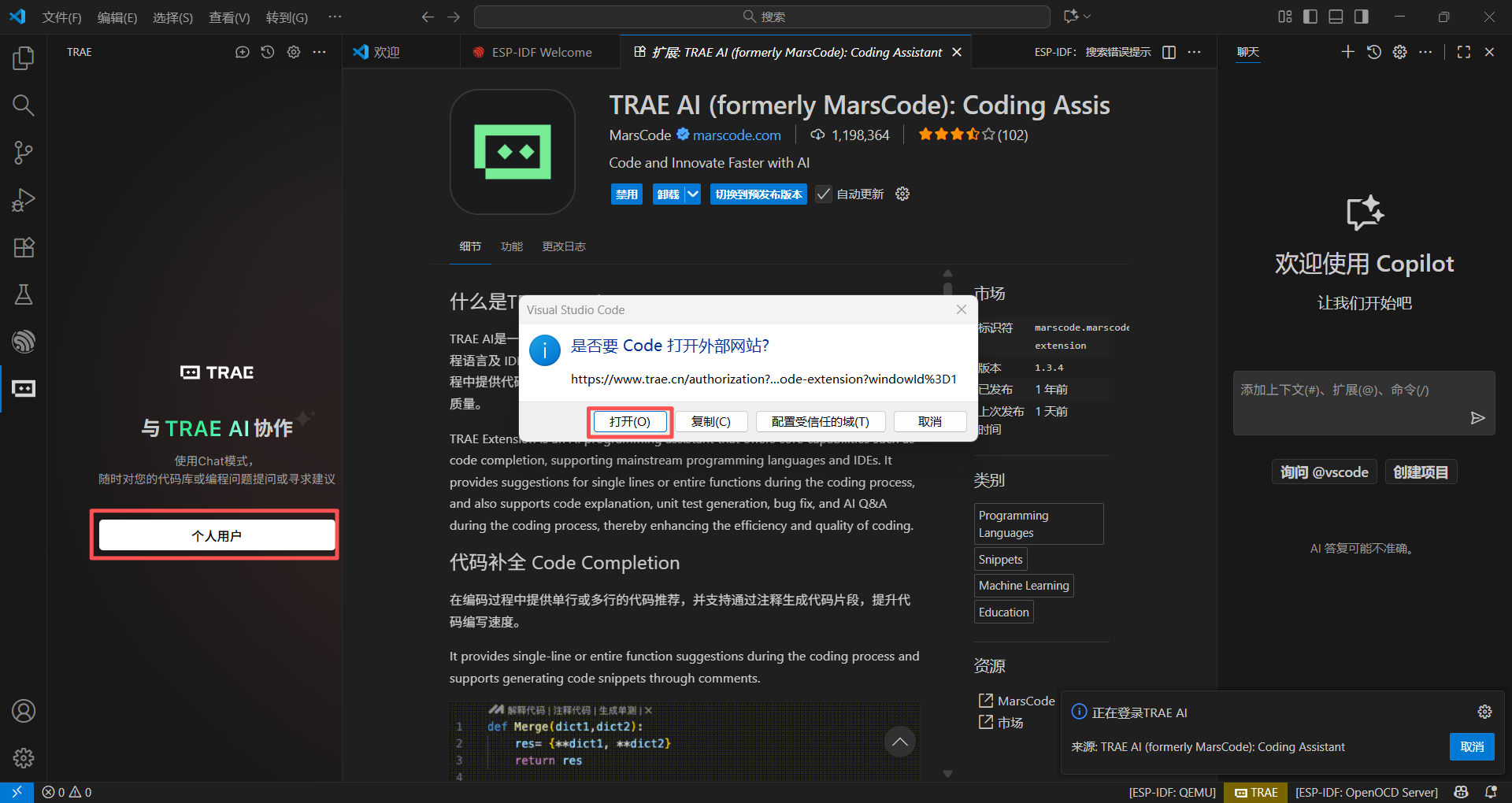Open the Extensions view
Image resolution: width=1512 pixels, height=803 pixels.
pos(24,247)
